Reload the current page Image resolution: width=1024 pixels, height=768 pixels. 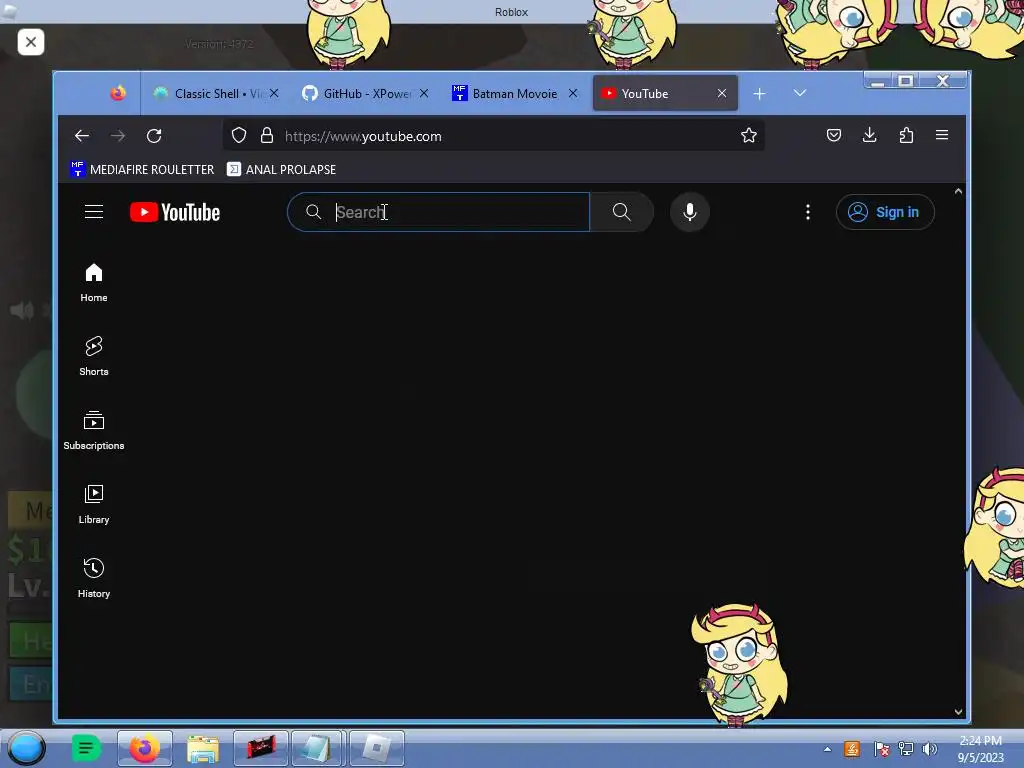tap(154, 136)
